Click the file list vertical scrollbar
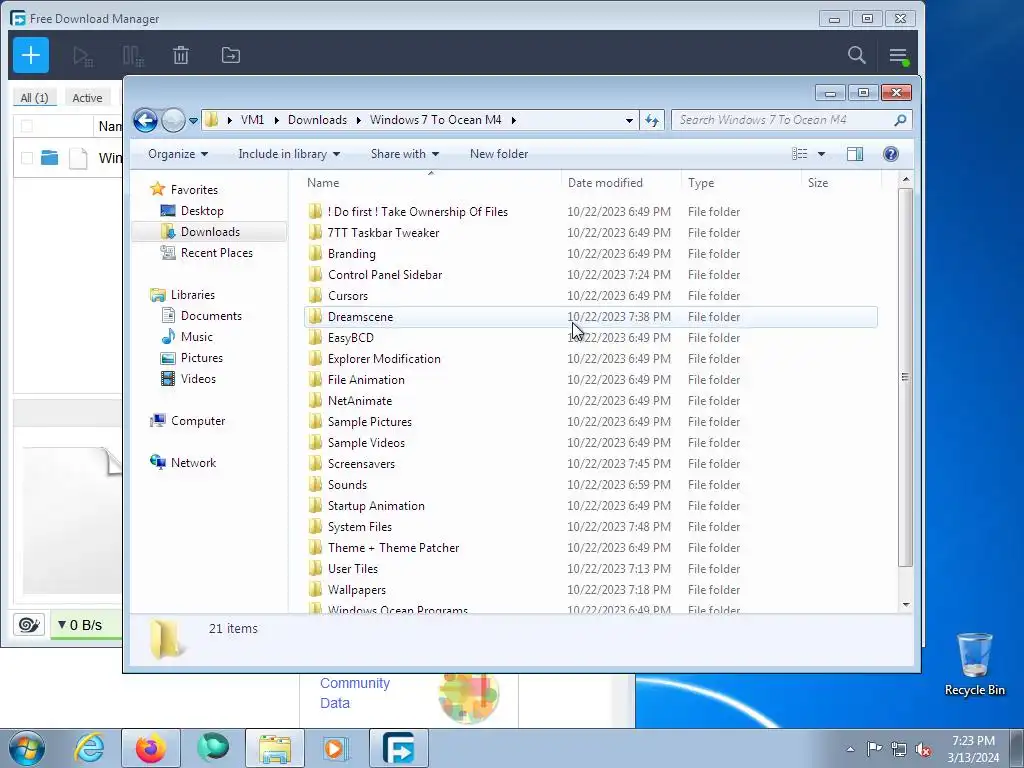 pos(905,377)
